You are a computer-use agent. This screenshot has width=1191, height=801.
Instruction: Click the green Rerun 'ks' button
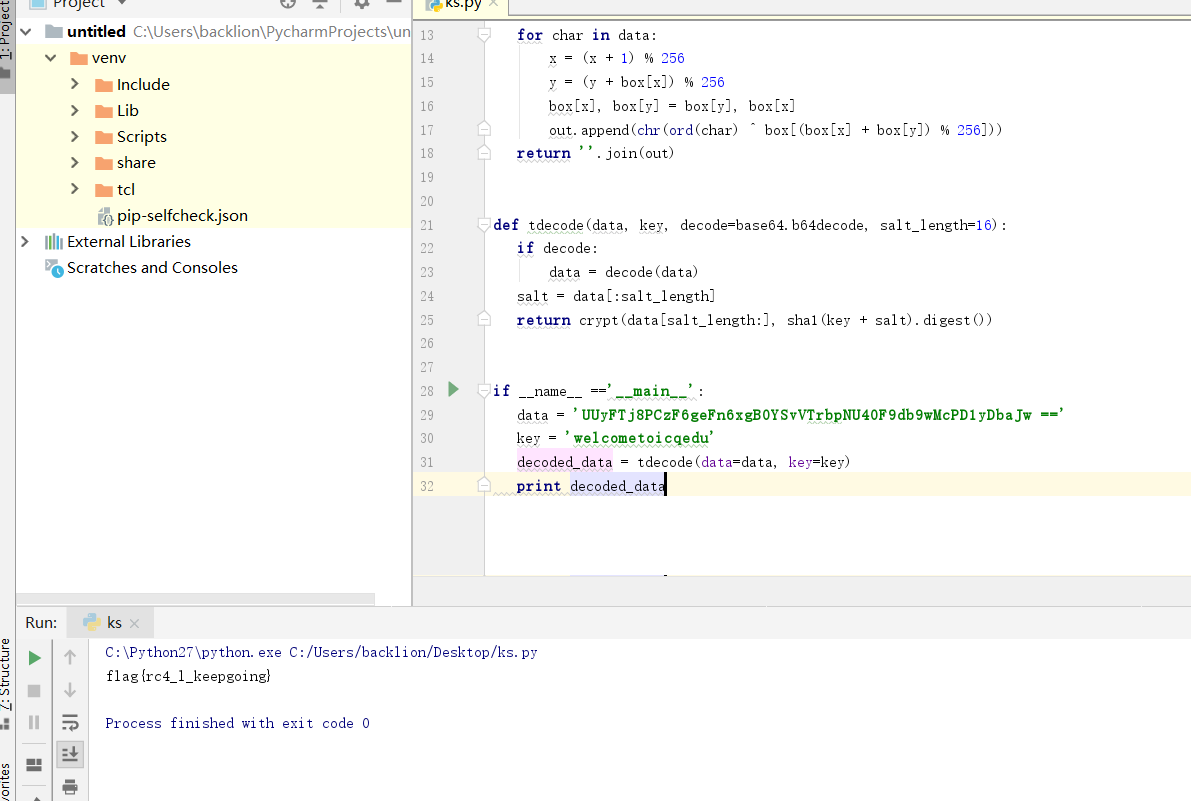(34, 658)
